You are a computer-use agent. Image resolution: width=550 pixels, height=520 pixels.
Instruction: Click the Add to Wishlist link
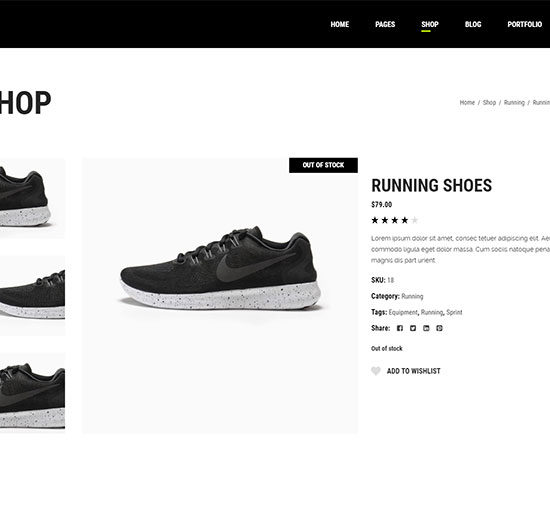pos(413,371)
